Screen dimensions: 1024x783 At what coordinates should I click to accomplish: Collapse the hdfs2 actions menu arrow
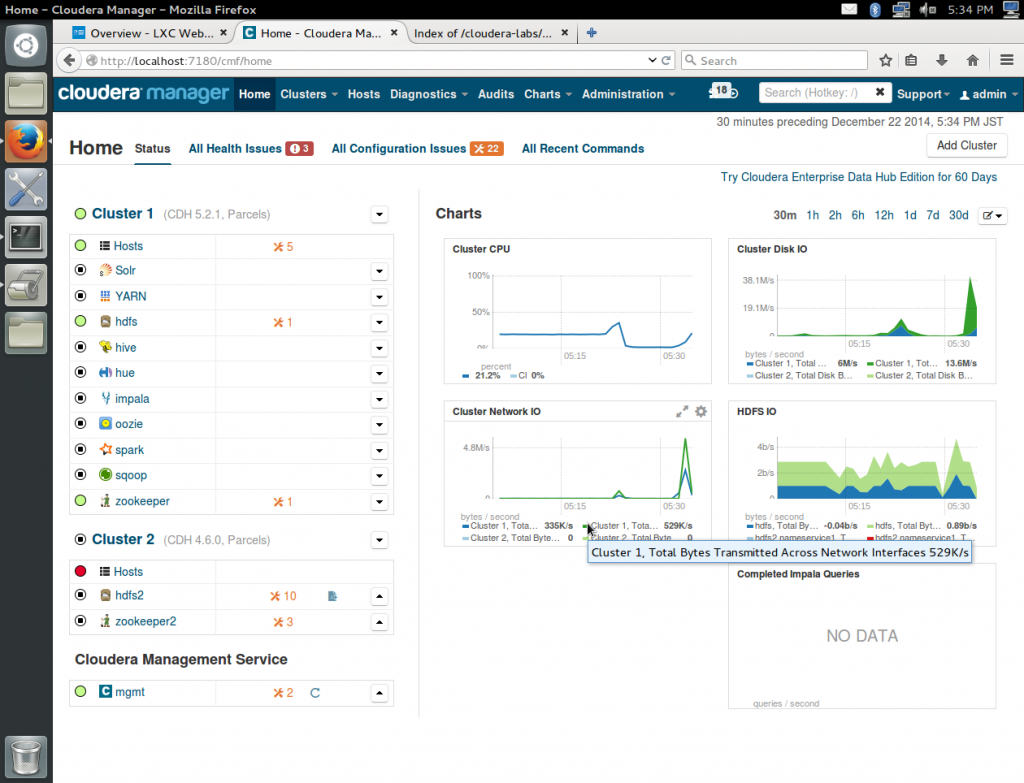(x=379, y=596)
